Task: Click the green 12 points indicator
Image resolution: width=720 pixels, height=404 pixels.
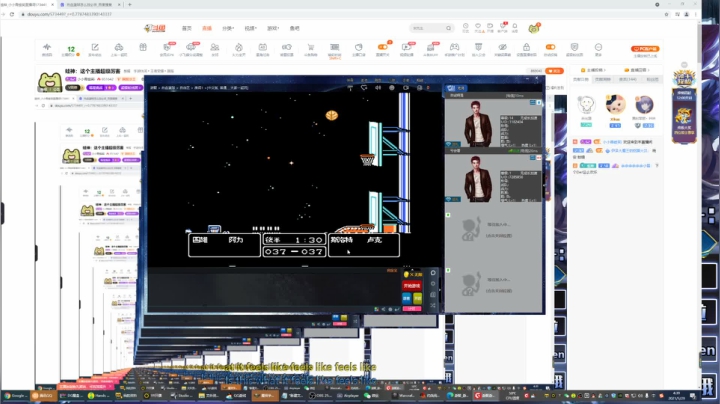Action: pyautogui.click(x=71, y=49)
